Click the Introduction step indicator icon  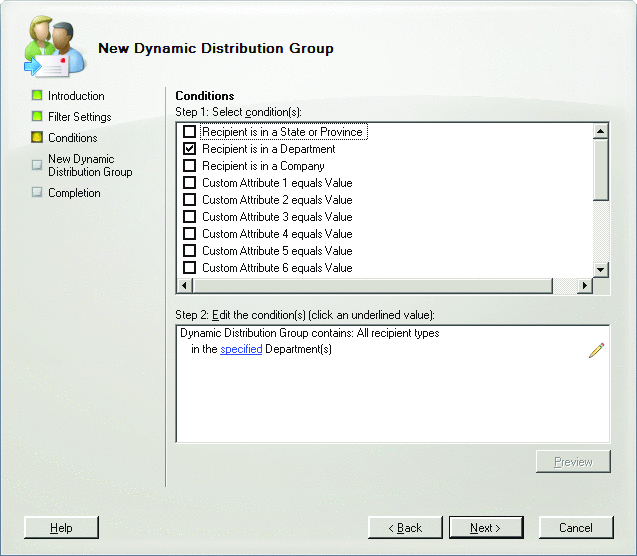pyautogui.click(x=37, y=96)
